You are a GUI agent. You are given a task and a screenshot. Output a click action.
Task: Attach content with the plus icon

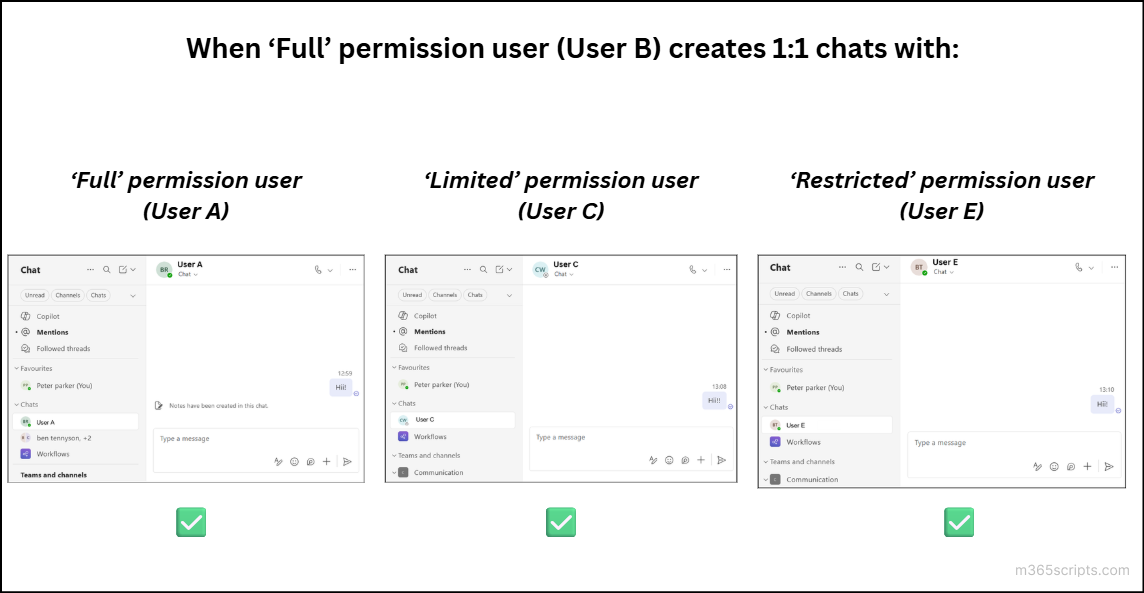325,462
